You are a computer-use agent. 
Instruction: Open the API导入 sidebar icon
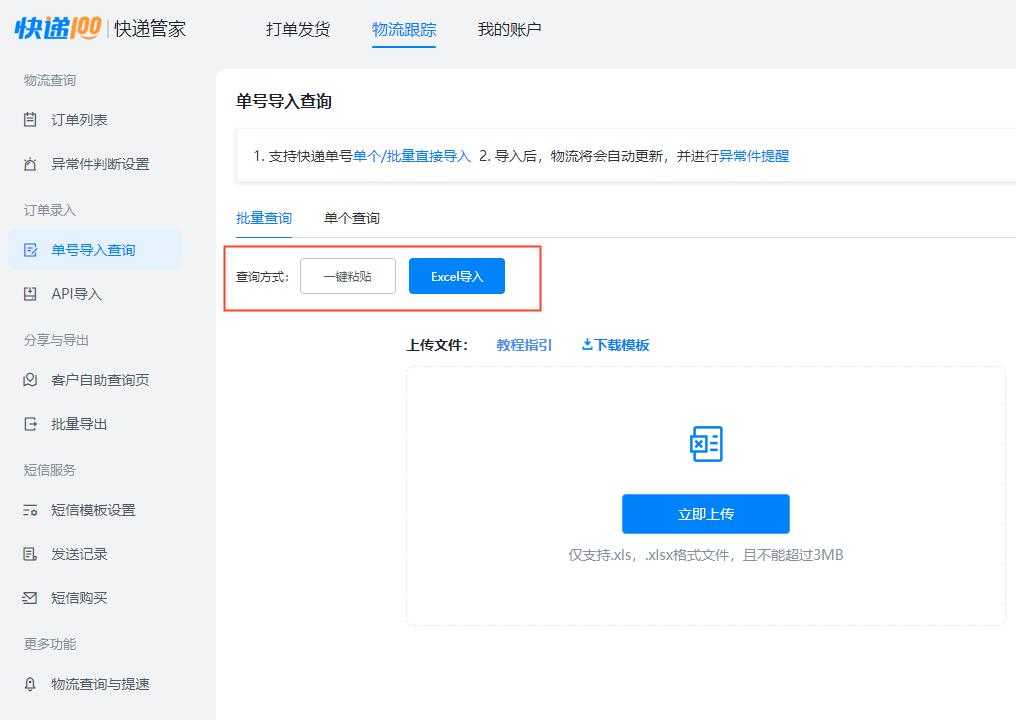coord(32,293)
